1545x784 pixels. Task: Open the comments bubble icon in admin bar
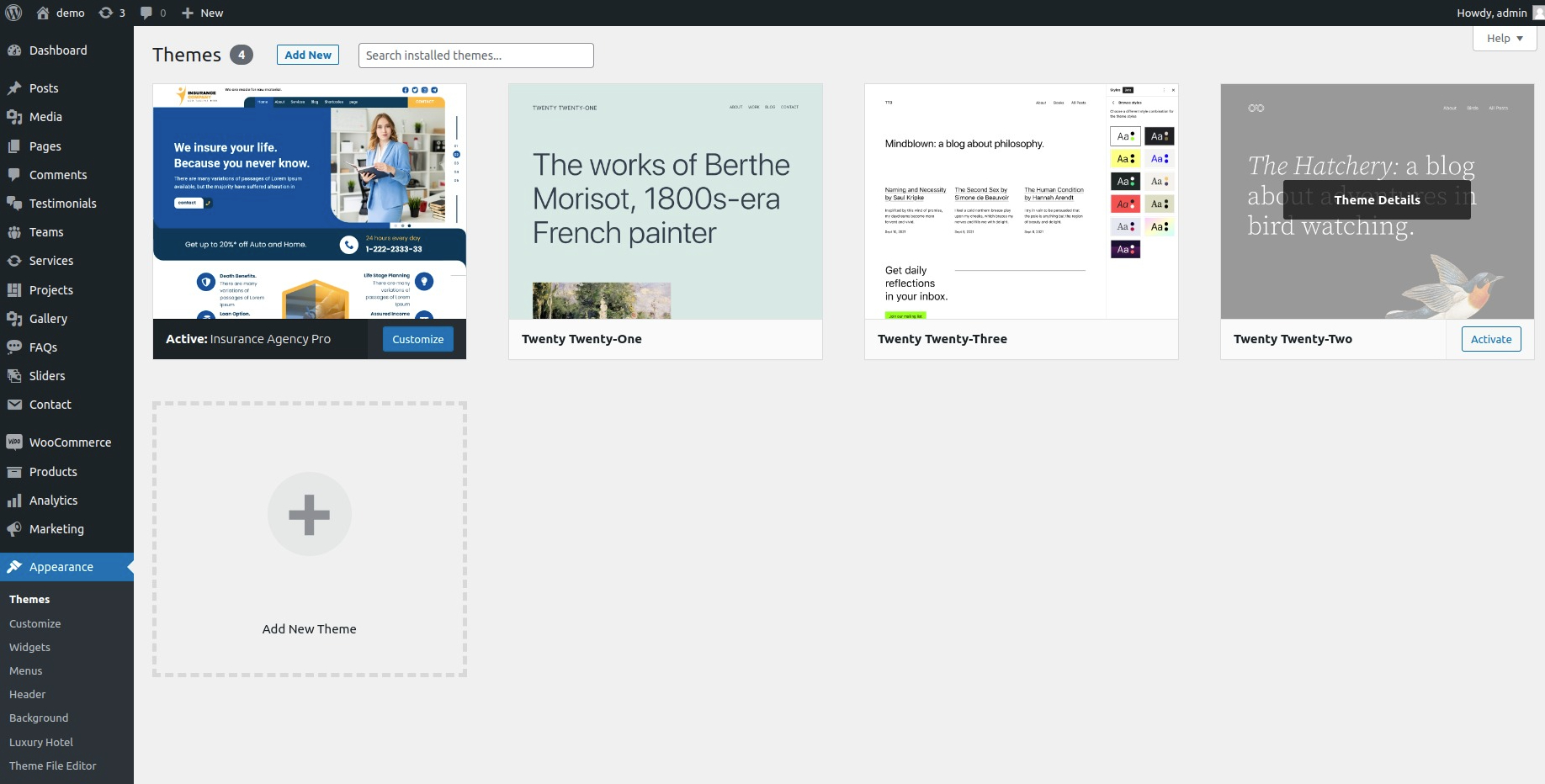pos(146,13)
